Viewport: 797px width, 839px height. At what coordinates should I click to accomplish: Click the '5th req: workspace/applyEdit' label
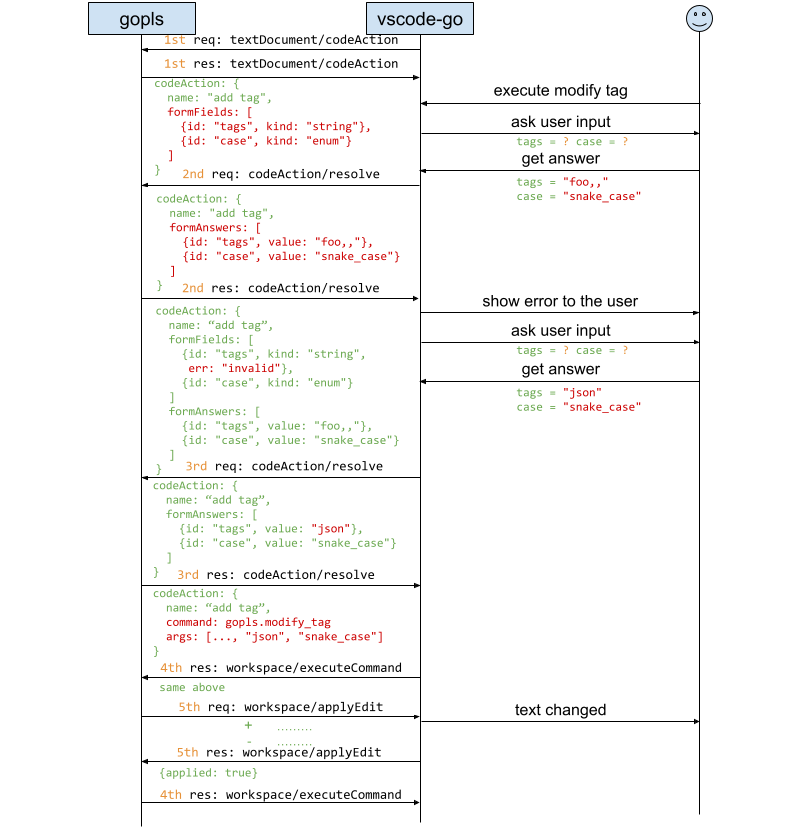point(281,707)
